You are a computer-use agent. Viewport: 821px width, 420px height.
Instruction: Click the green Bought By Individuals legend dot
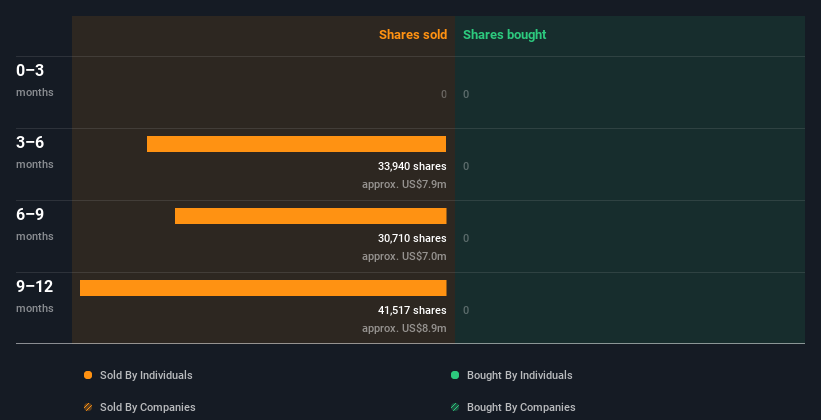[454, 375]
